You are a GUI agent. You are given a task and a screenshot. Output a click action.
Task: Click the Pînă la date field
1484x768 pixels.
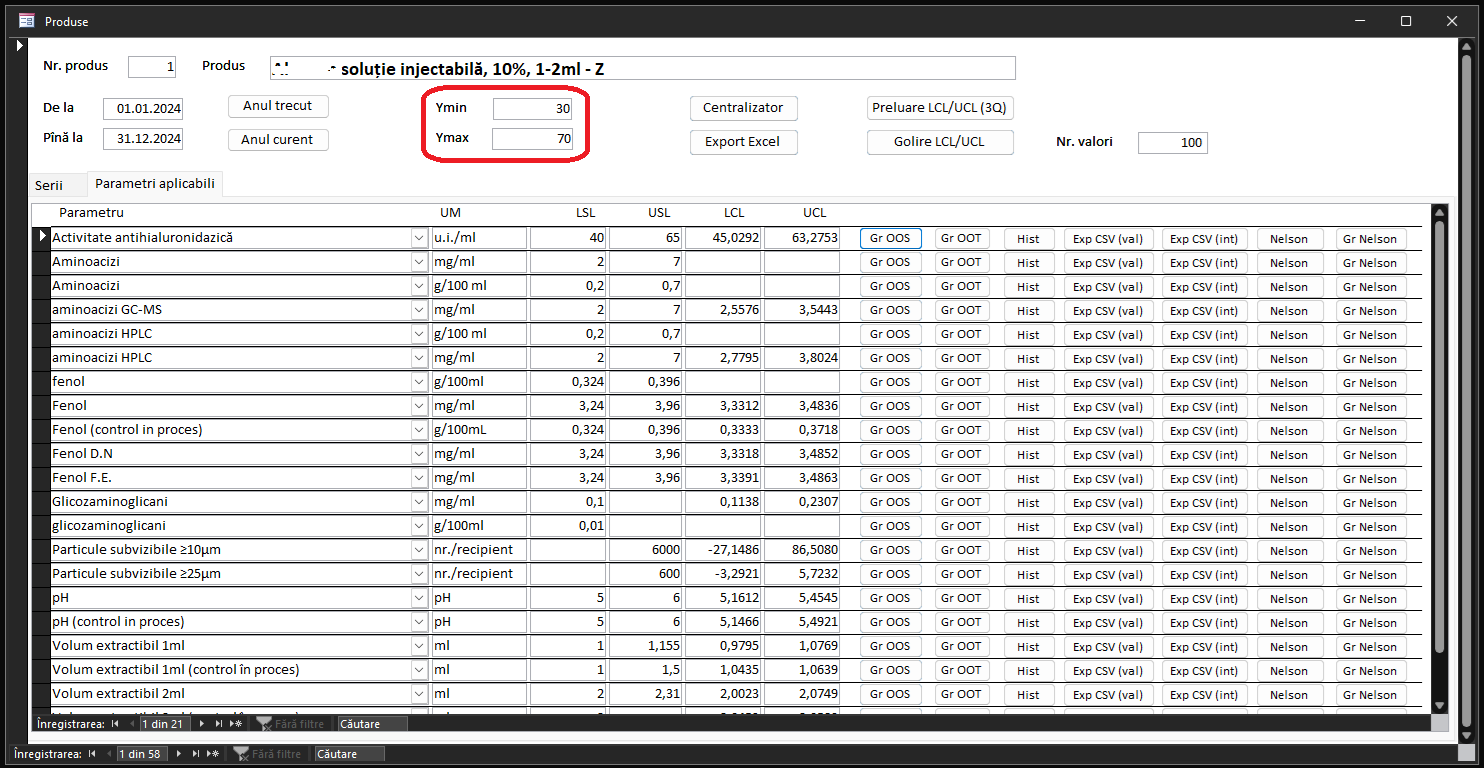click(x=143, y=139)
